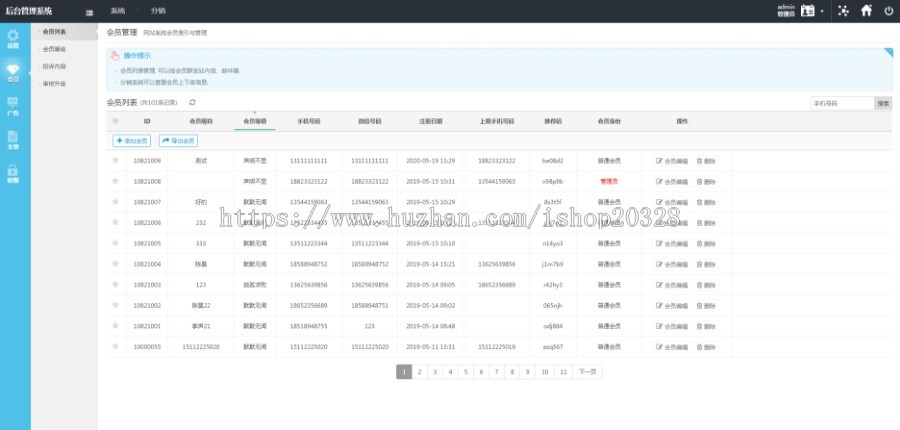The width and height of the screenshot is (900, 430).
Task: Click the ID column header
Action: pos(147,122)
